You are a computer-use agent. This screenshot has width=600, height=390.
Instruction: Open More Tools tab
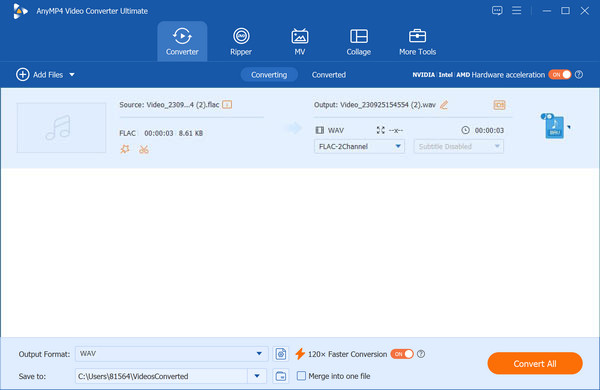point(417,41)
